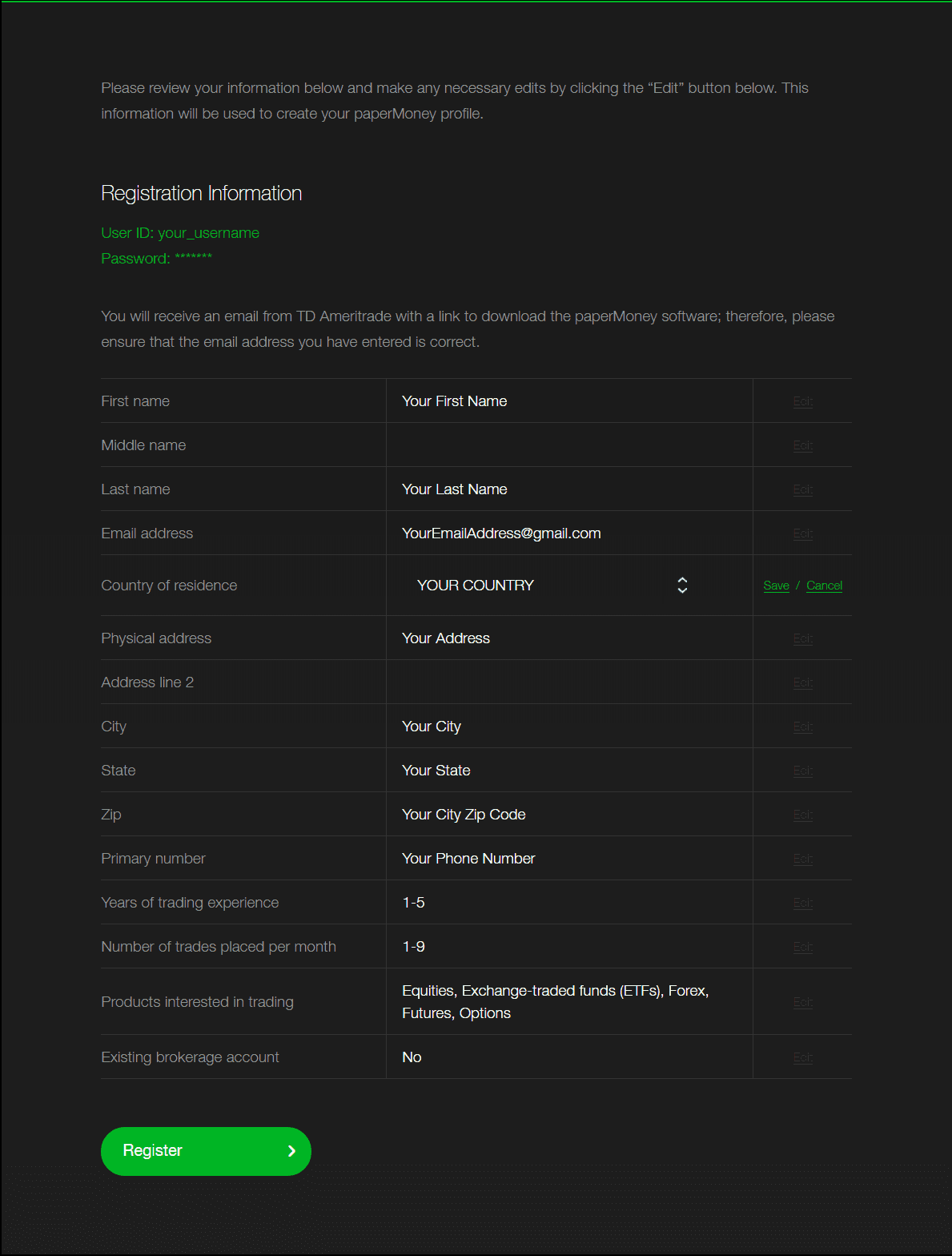Cancel the country of residence edit

pos(824,586)
